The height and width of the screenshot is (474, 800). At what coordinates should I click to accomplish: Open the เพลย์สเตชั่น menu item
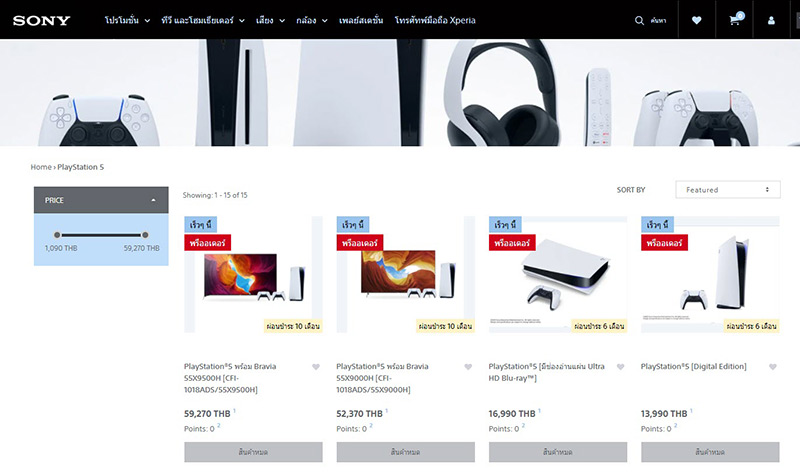pos(361,20)
